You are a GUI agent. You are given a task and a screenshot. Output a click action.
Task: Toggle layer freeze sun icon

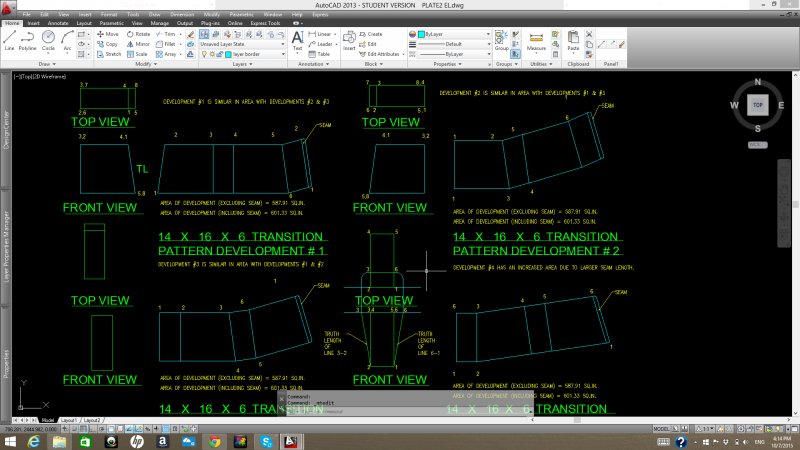point(212,54)
